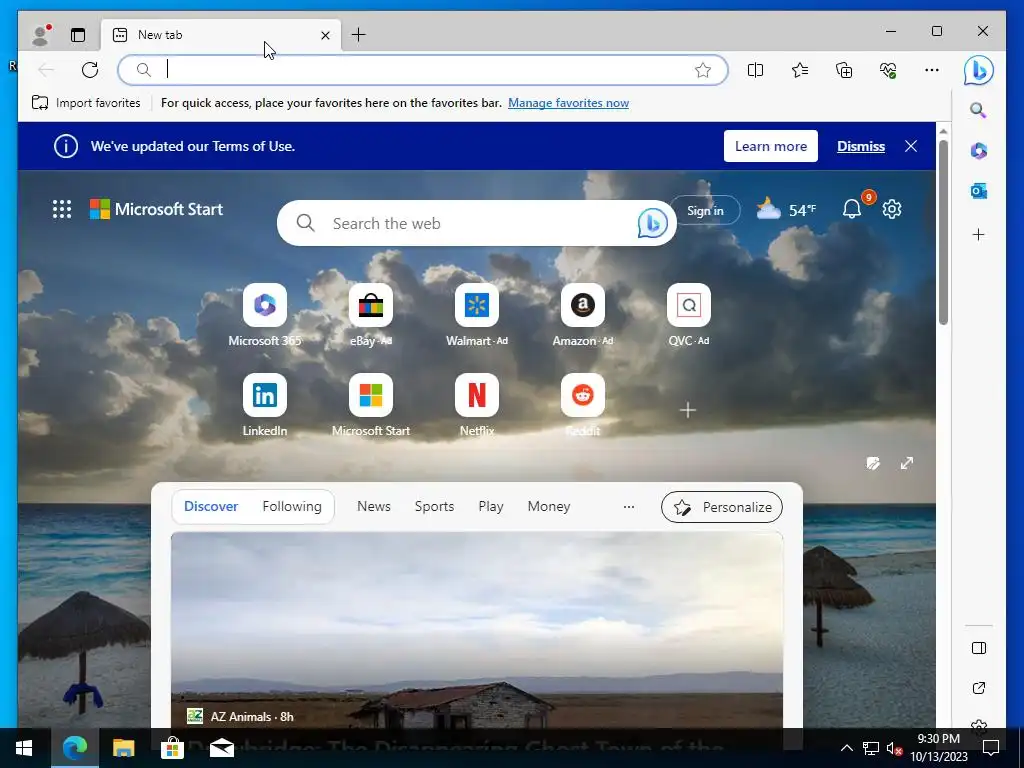The image size is (1024, 768).
Task: Add sidebar app with plus icon
Action: click(978, 234)
